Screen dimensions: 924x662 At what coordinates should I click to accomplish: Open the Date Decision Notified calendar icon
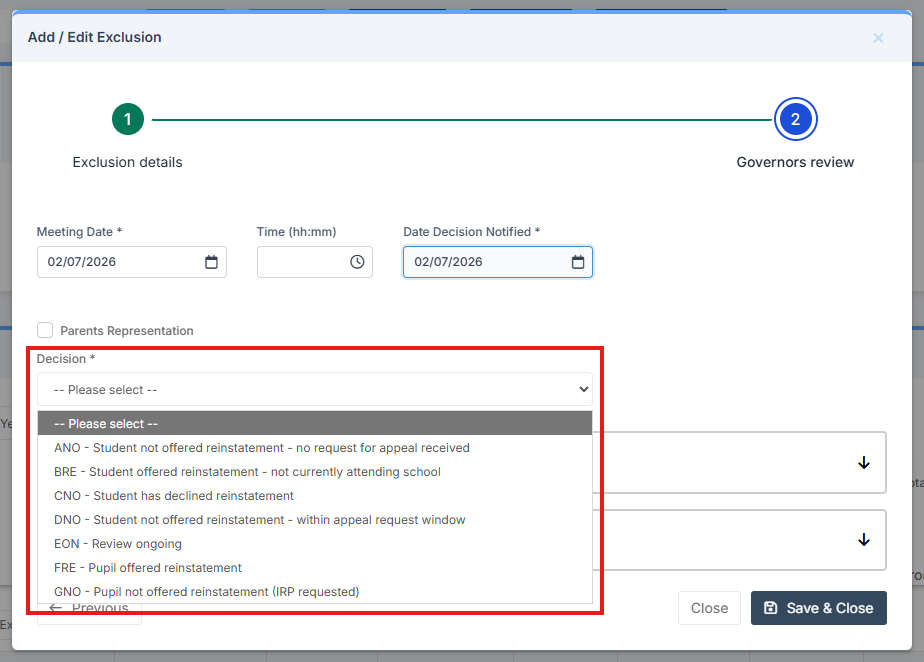[578, 262]
